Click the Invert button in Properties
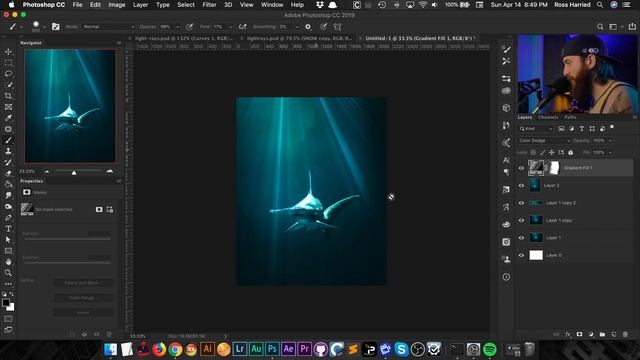Screen dimensions: 640x360 (83, 313)
